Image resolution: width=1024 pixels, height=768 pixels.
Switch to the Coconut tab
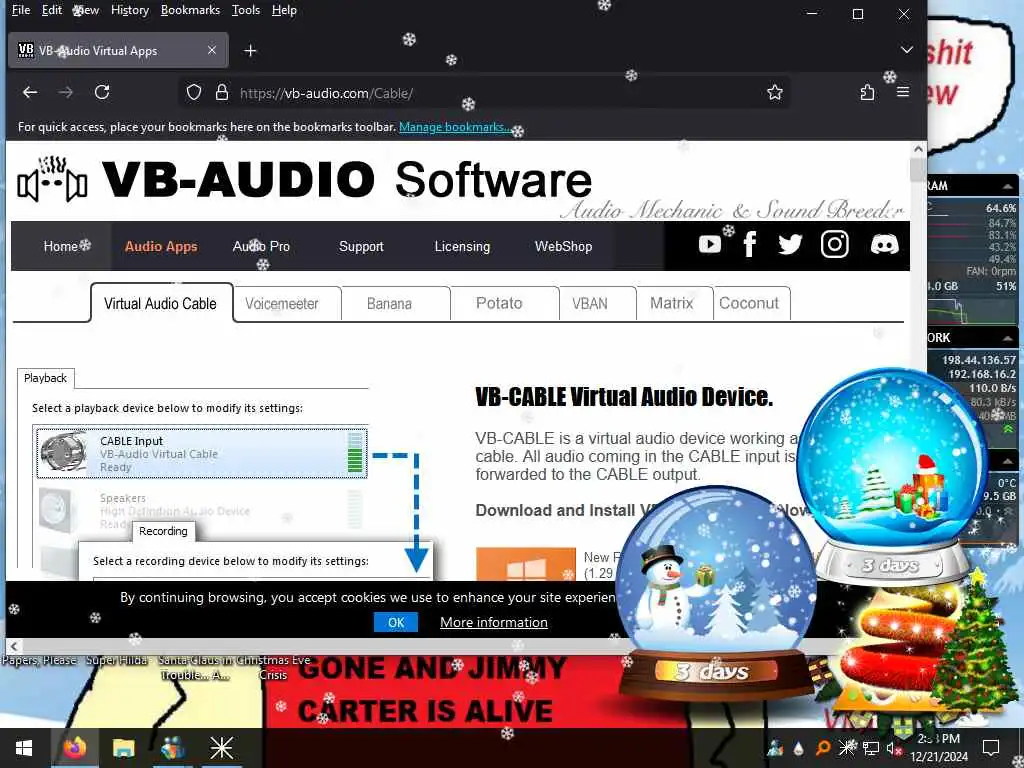(x=749, y=304)
